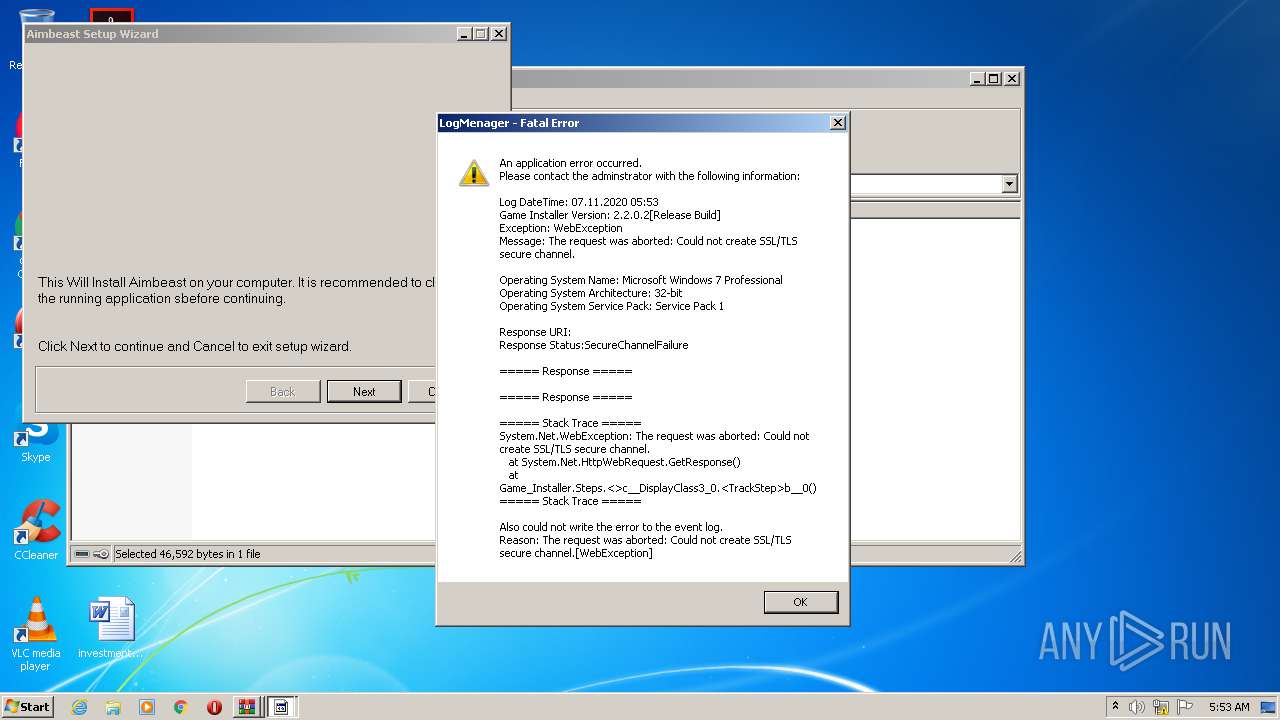
Task: Click Next in Aimbeast Setup Wizard
Action: coord(364,391)
